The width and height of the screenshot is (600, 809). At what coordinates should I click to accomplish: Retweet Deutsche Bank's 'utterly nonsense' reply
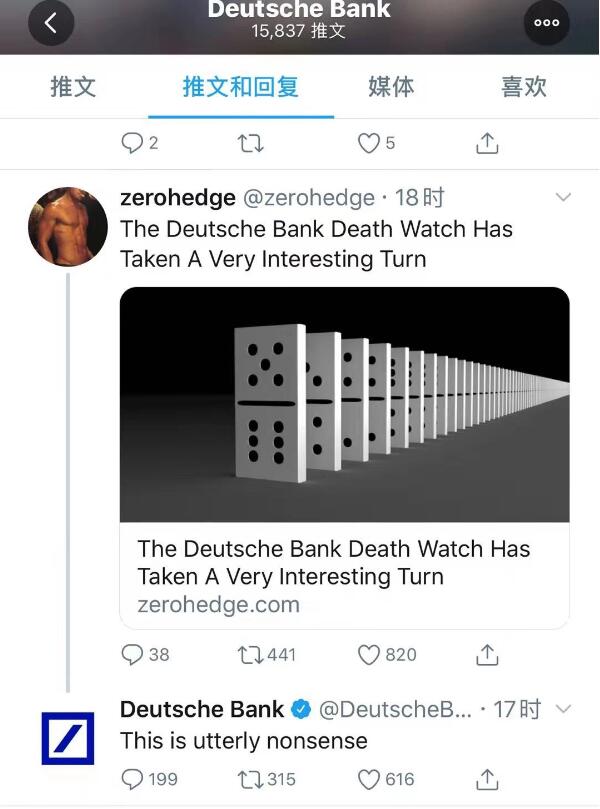(x=249, y=779)
